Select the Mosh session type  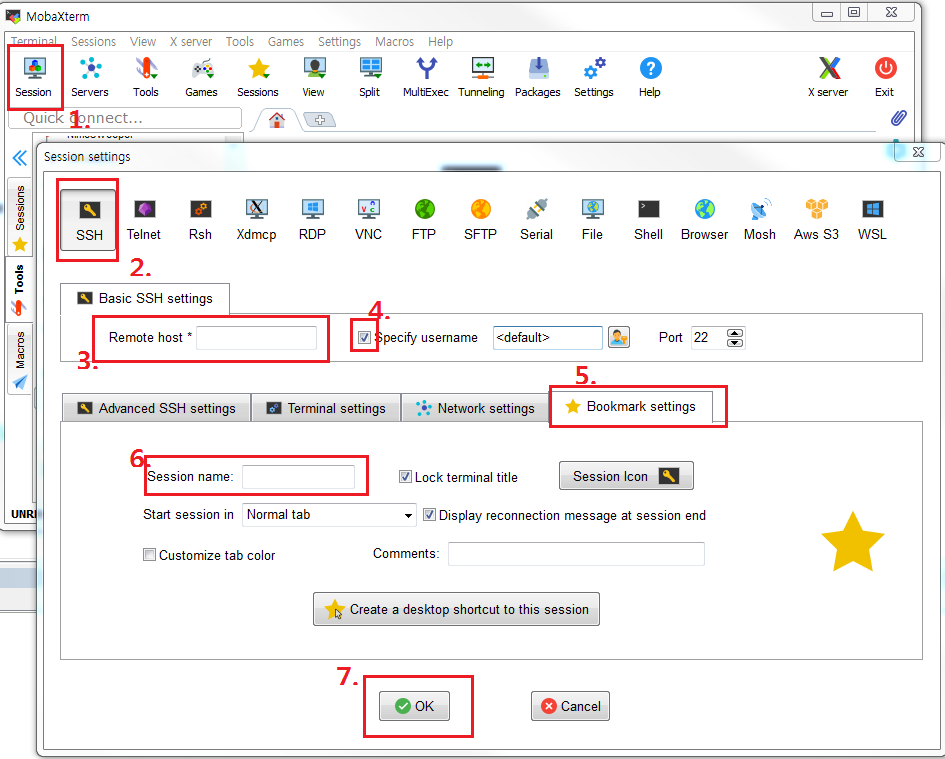pyautogui.click(x=760, y=220)
